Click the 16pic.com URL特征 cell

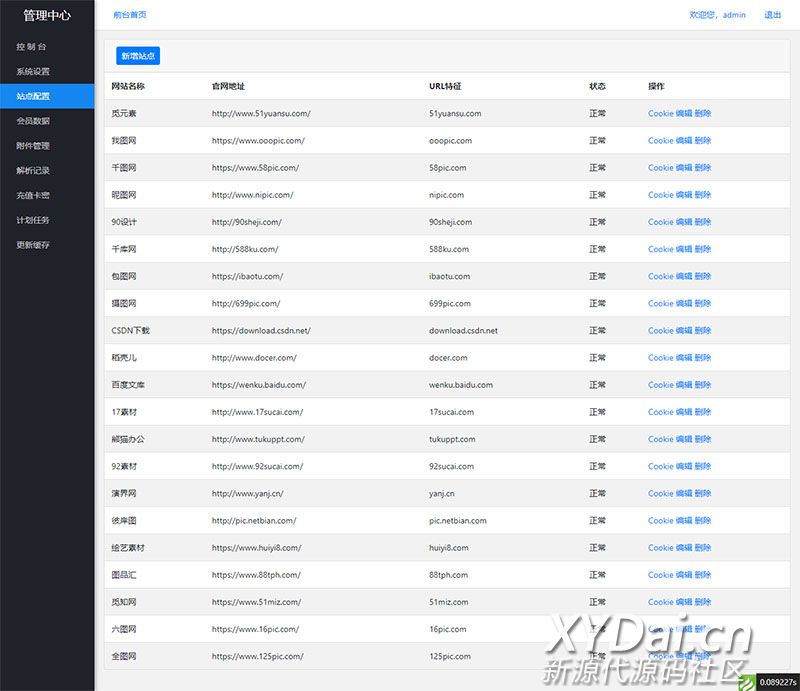coord(447,629)
